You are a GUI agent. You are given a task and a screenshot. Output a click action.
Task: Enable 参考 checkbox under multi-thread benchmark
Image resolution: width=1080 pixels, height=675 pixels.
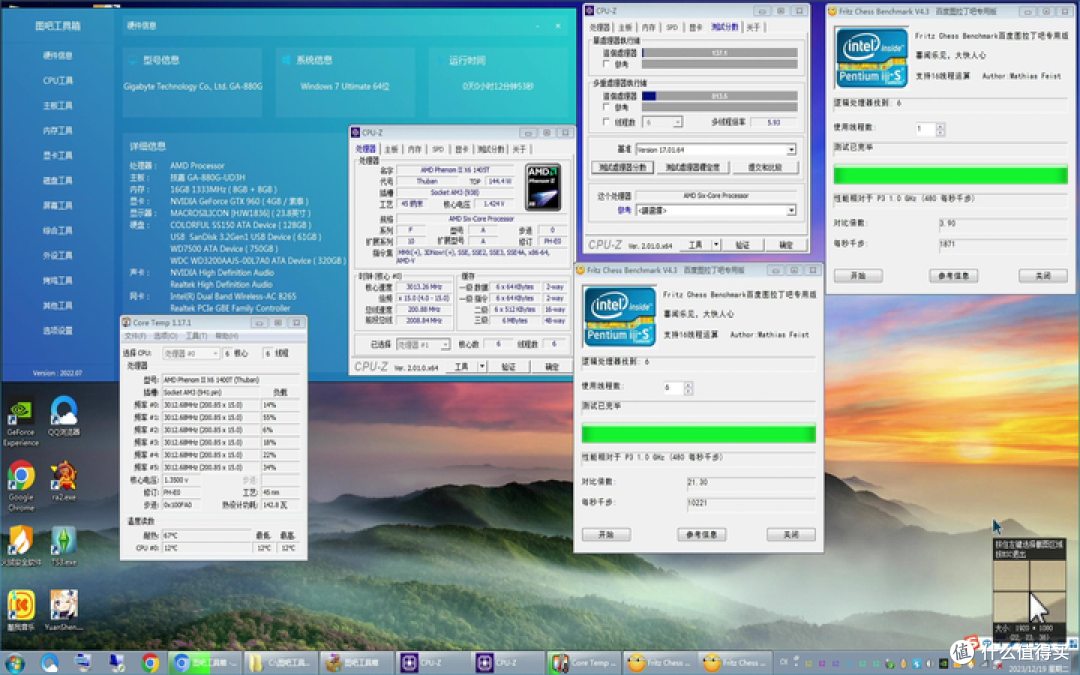[606, 107]
